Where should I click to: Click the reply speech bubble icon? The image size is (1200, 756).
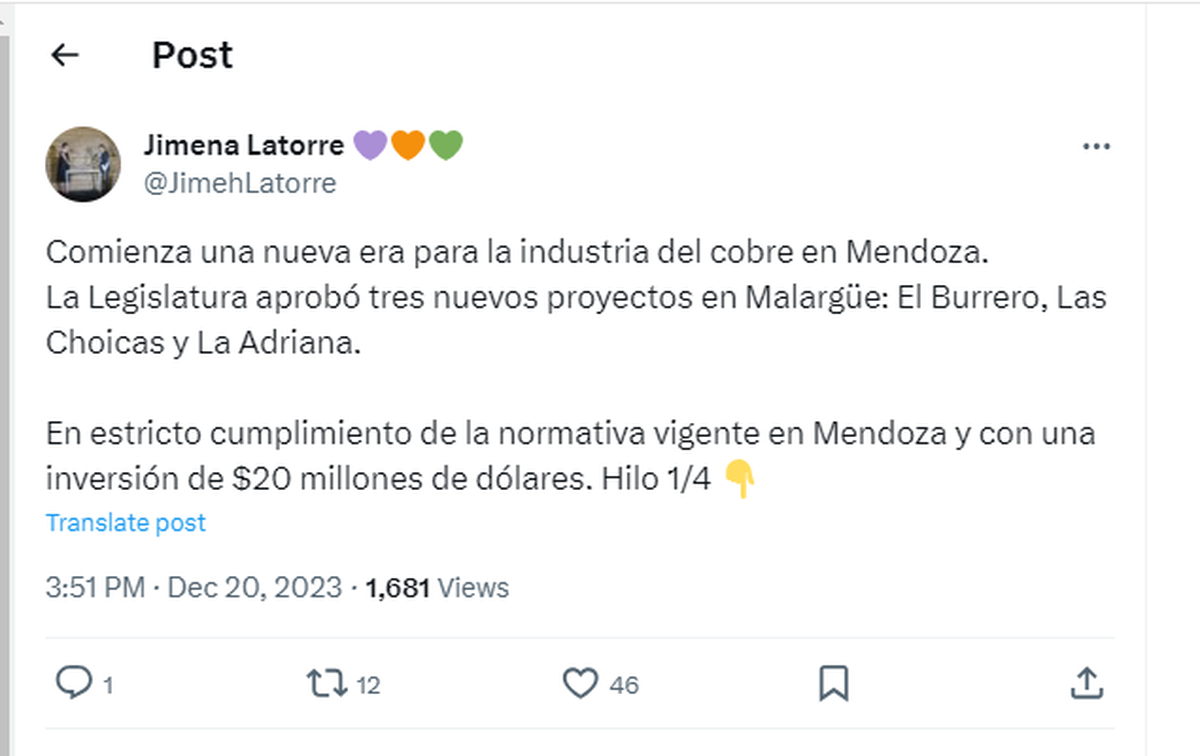pyautogui.click(x=73, y=683)
